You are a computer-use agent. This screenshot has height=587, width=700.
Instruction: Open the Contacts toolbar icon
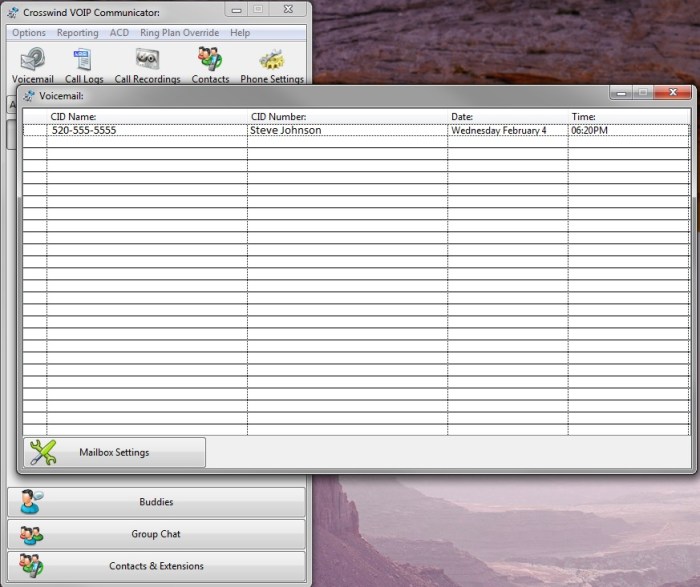[x=209, y=59]
